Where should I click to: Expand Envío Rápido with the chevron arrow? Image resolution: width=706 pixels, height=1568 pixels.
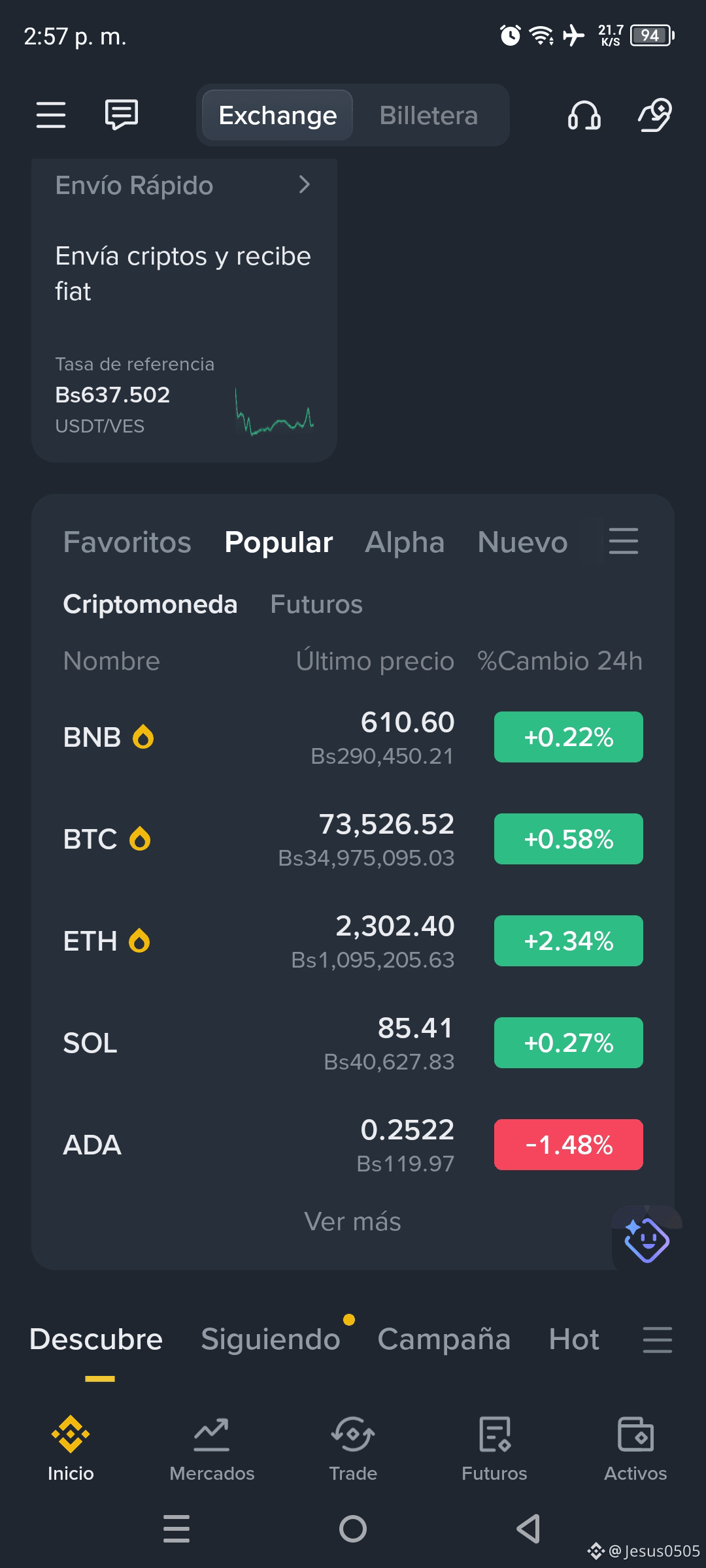pyautogui.click(x=304, y=185)
